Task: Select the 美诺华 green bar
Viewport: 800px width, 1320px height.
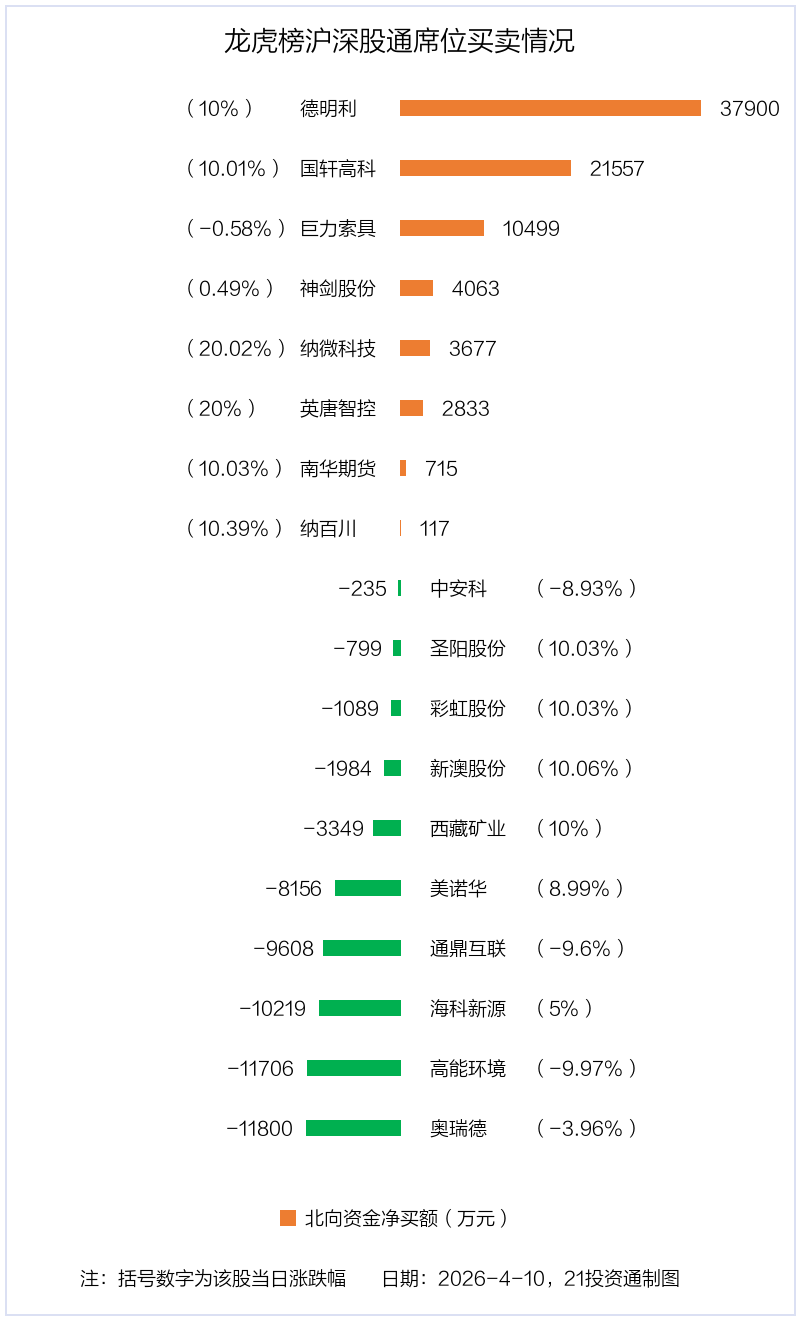Action: click(367, 888)
